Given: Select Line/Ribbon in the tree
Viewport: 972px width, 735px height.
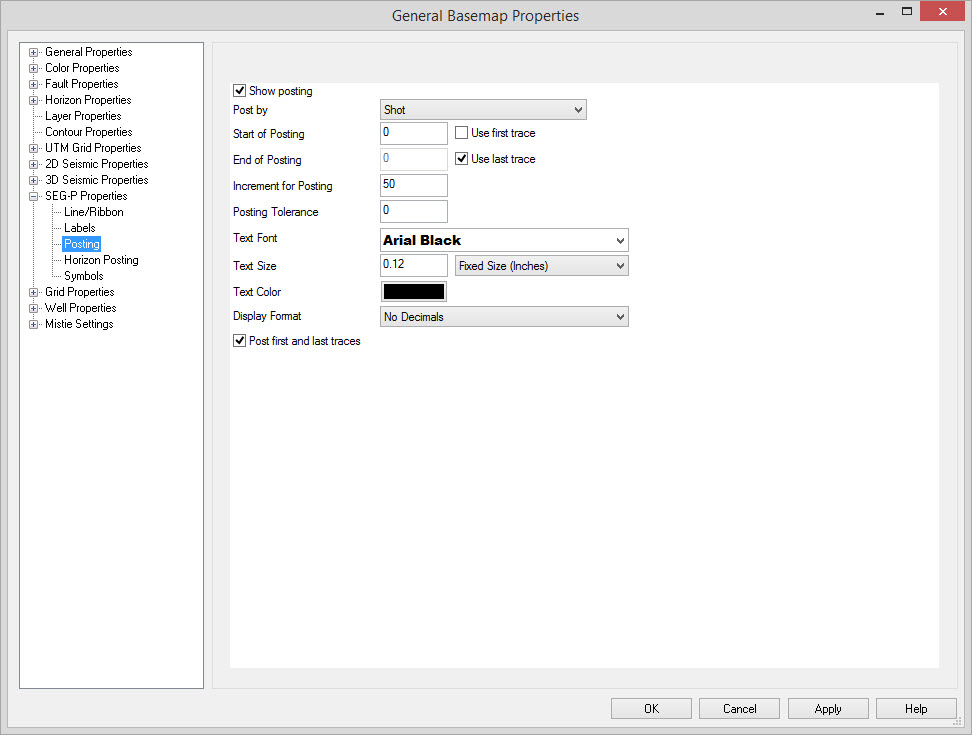Looking at the screenshot, I should 94,212.
